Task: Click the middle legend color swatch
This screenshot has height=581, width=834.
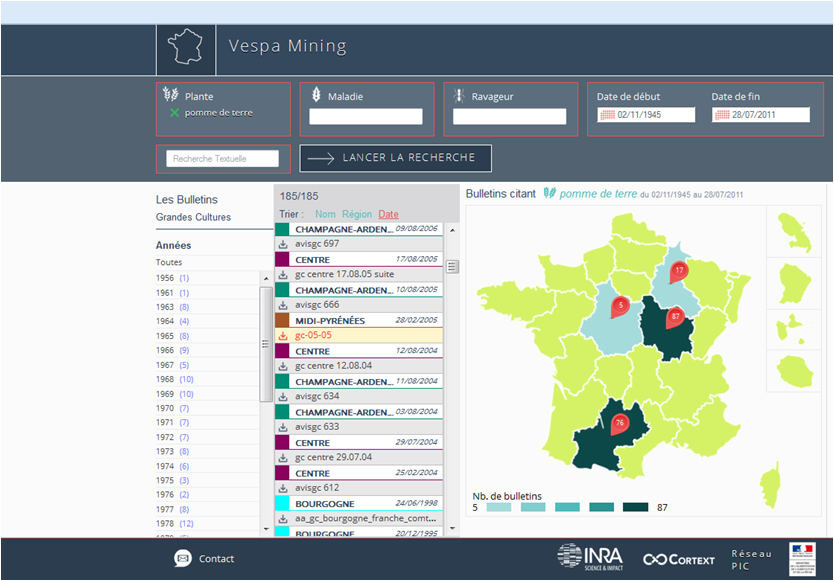Action: [x=567, y=507]
